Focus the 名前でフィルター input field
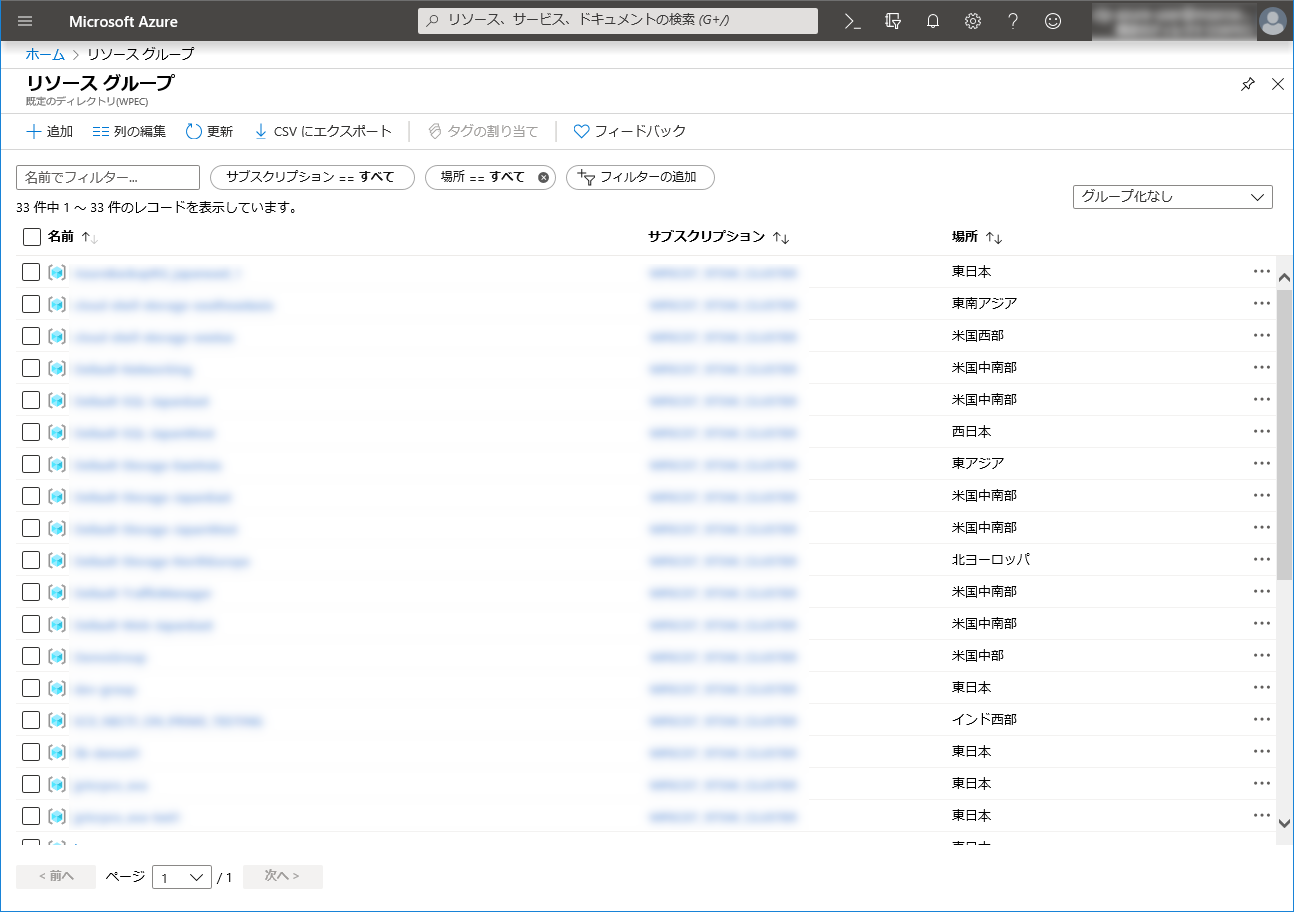Image resolution: width=1294 pixels, height=912 pixels. pos(108,177)
